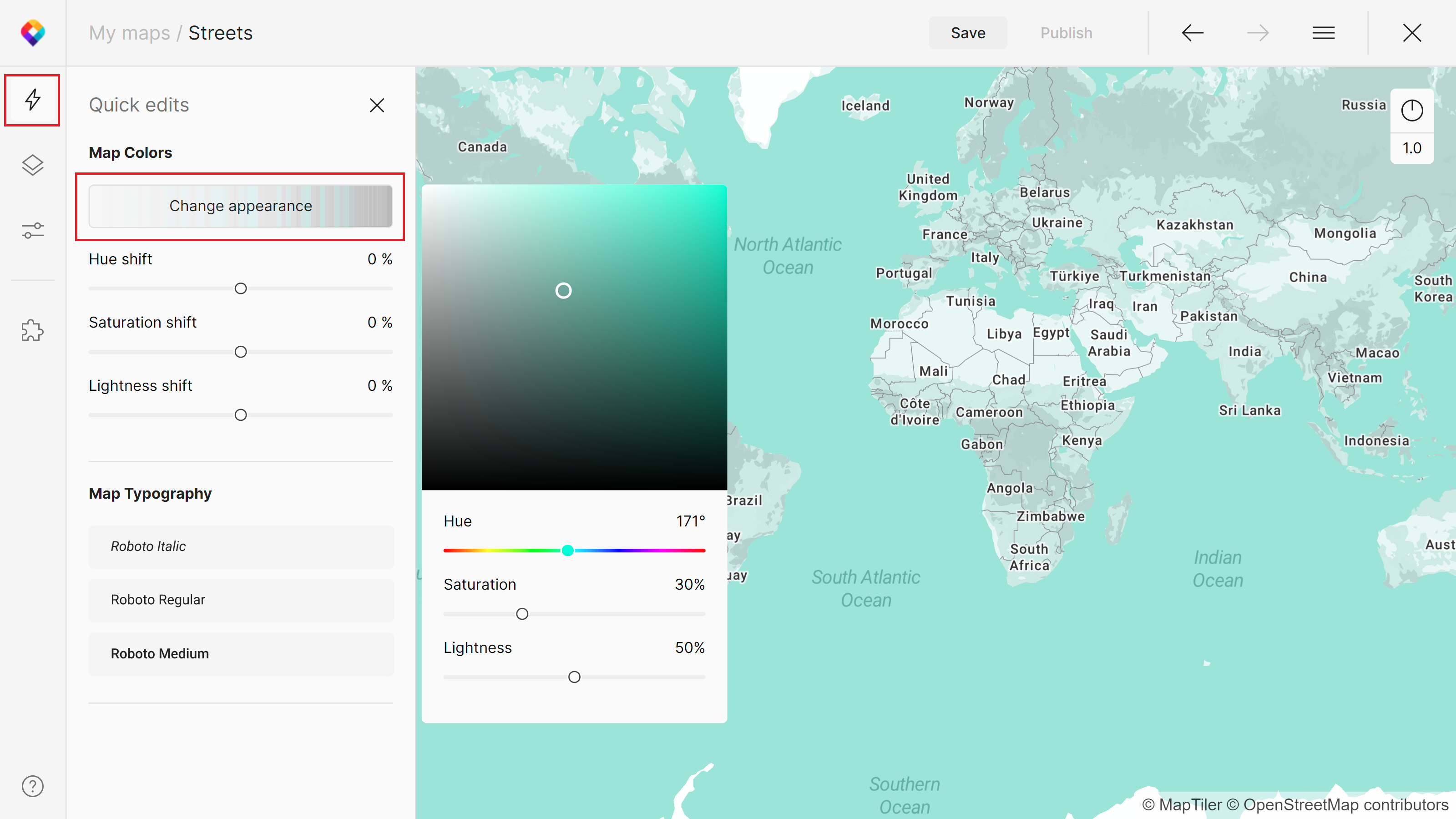Screen dimensions: 1456x819
Task: Click the Publish button
Action: pyautogui.click(x=1066, y=33)
